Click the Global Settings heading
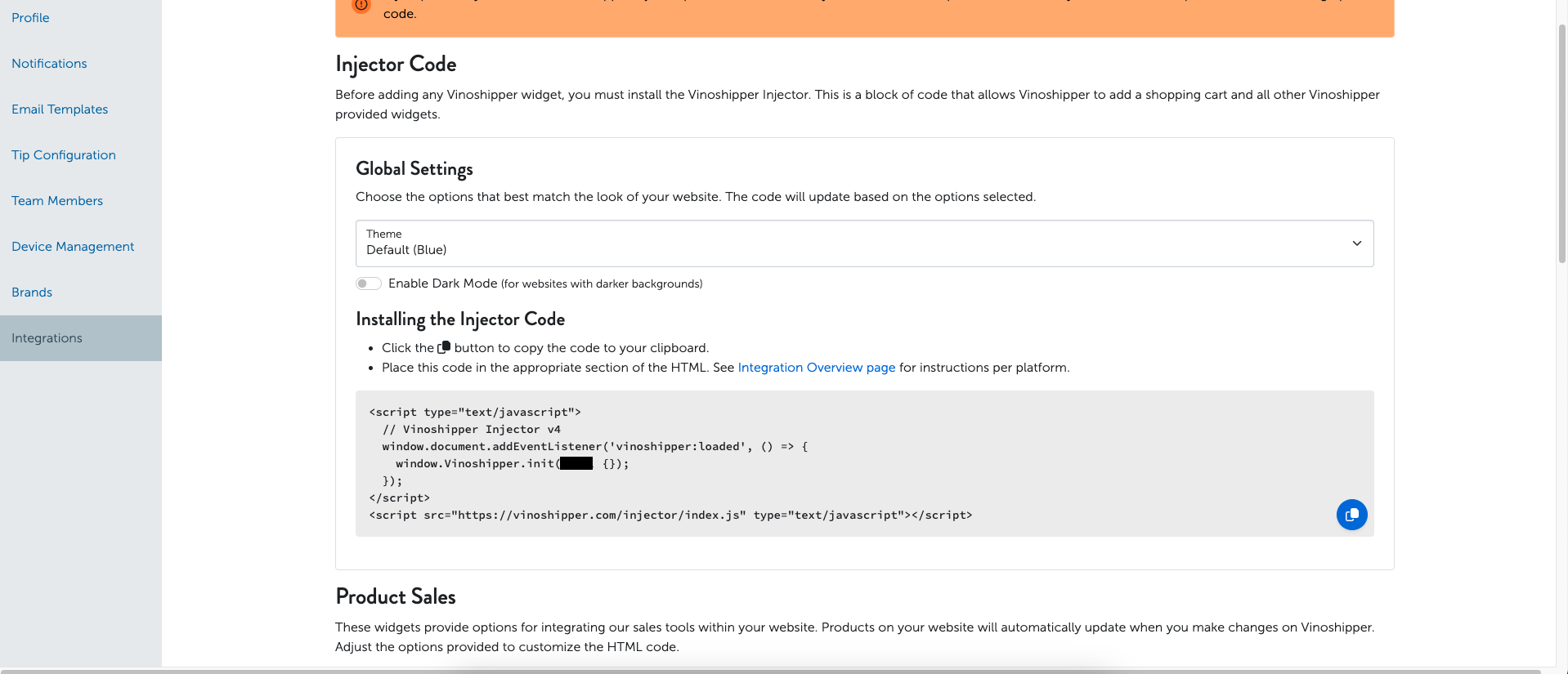Image resolution: width=1568 pixels, height=674 pixels. pos(414,169)
